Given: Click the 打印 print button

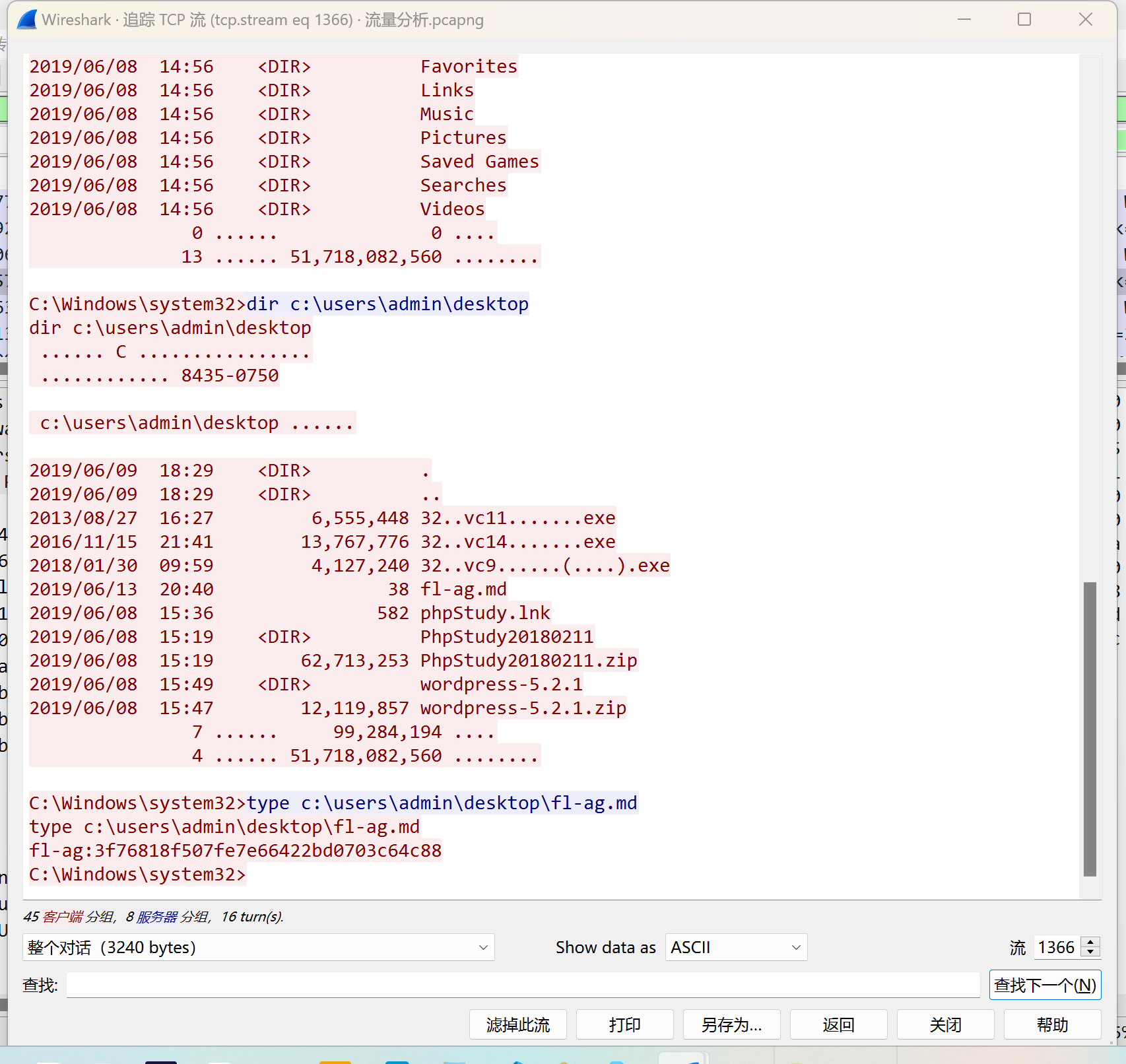Looking at the screenshot, I should coord(625,1024).
